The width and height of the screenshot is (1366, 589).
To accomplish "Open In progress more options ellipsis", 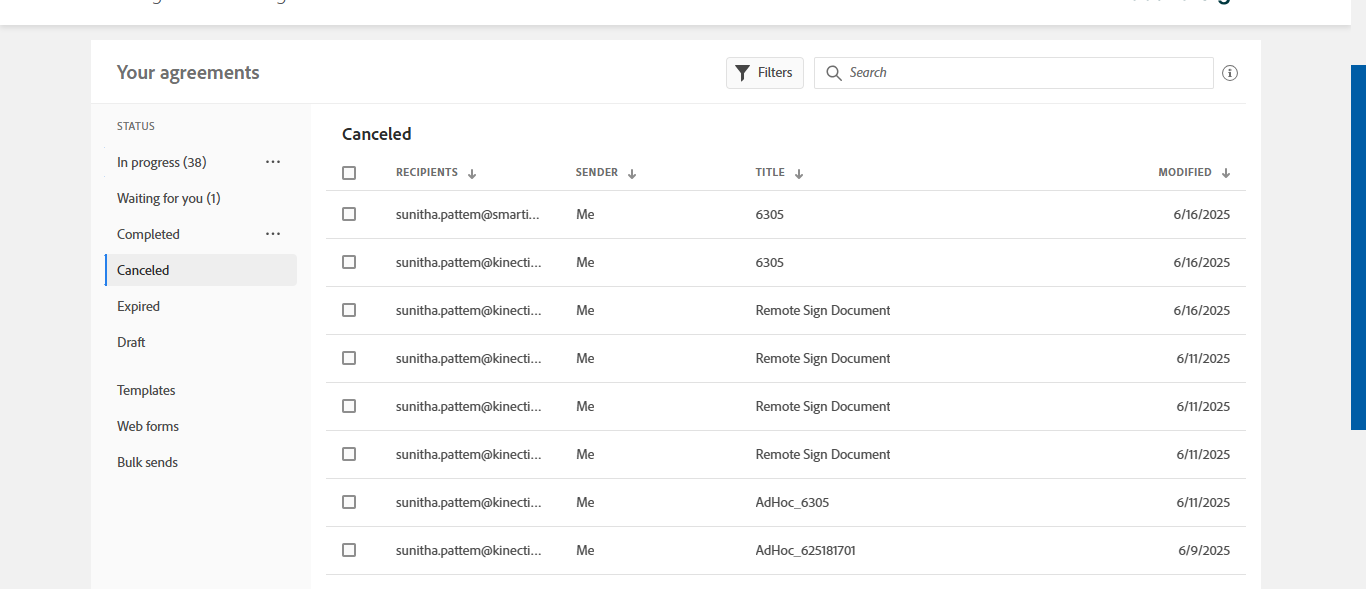I will [273, 162].
